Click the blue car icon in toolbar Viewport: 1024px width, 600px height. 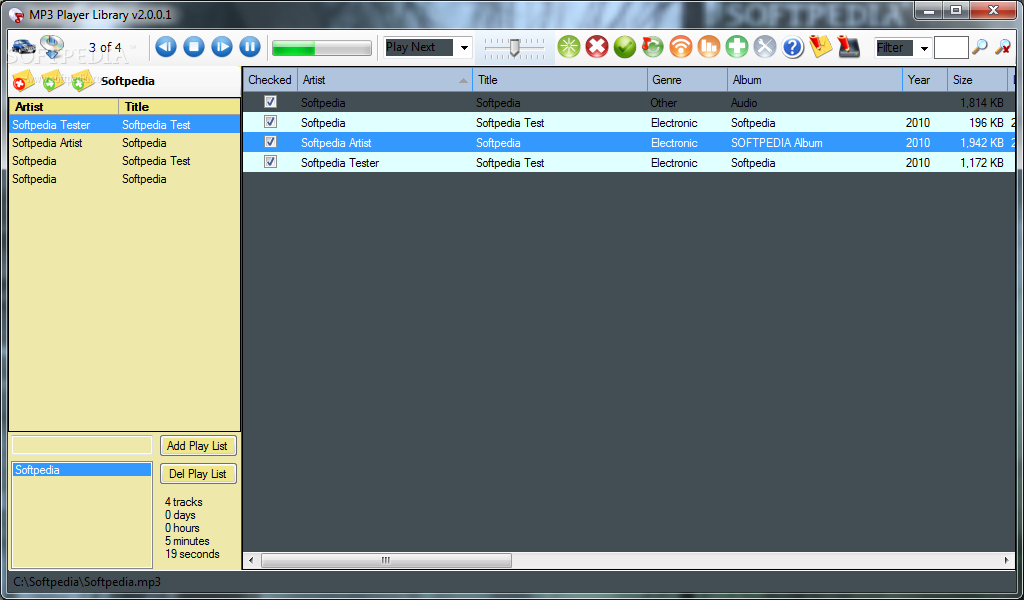(x=24, y=46)
